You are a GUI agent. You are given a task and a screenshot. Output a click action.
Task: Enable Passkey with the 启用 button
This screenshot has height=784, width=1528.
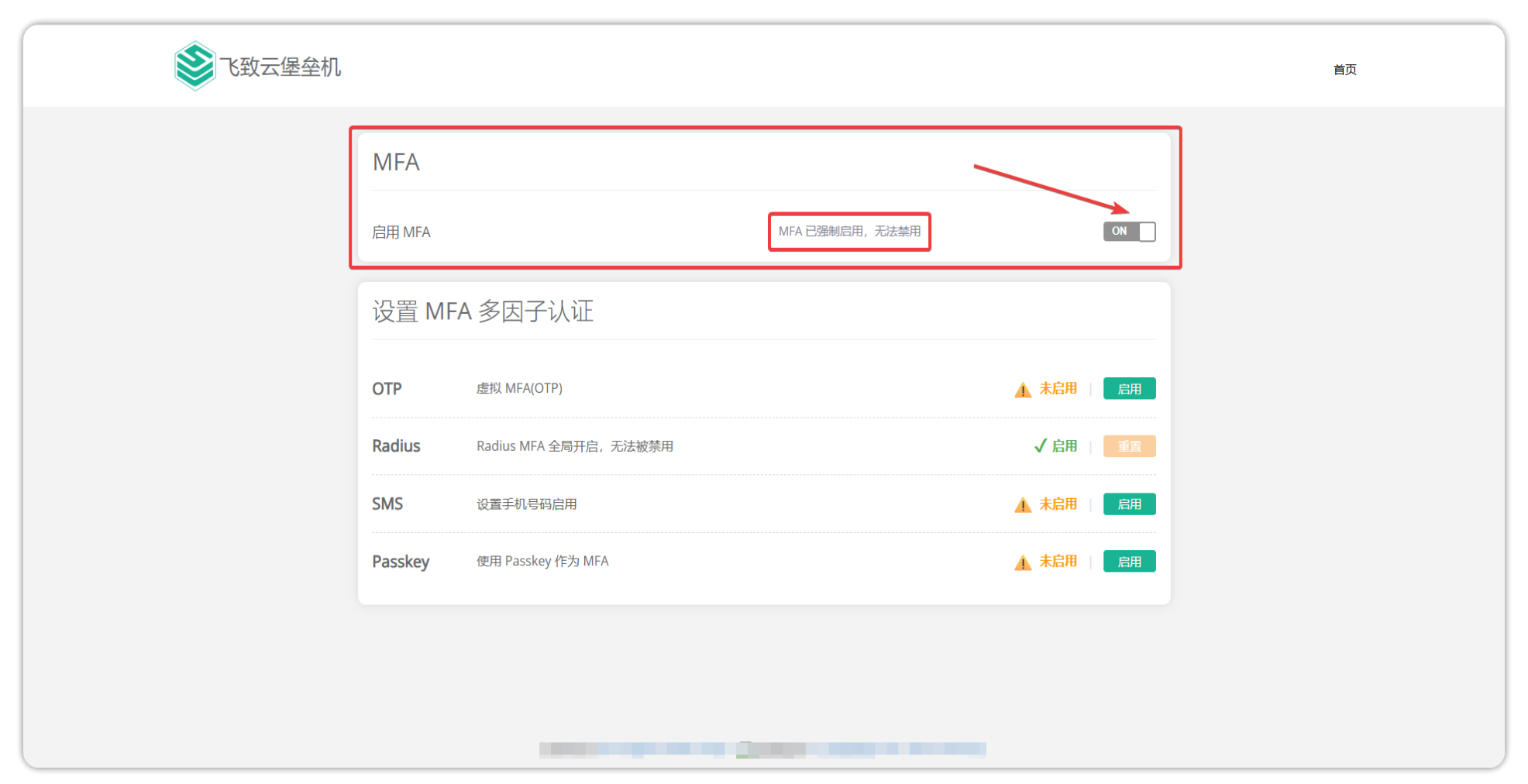[1129, 562]
